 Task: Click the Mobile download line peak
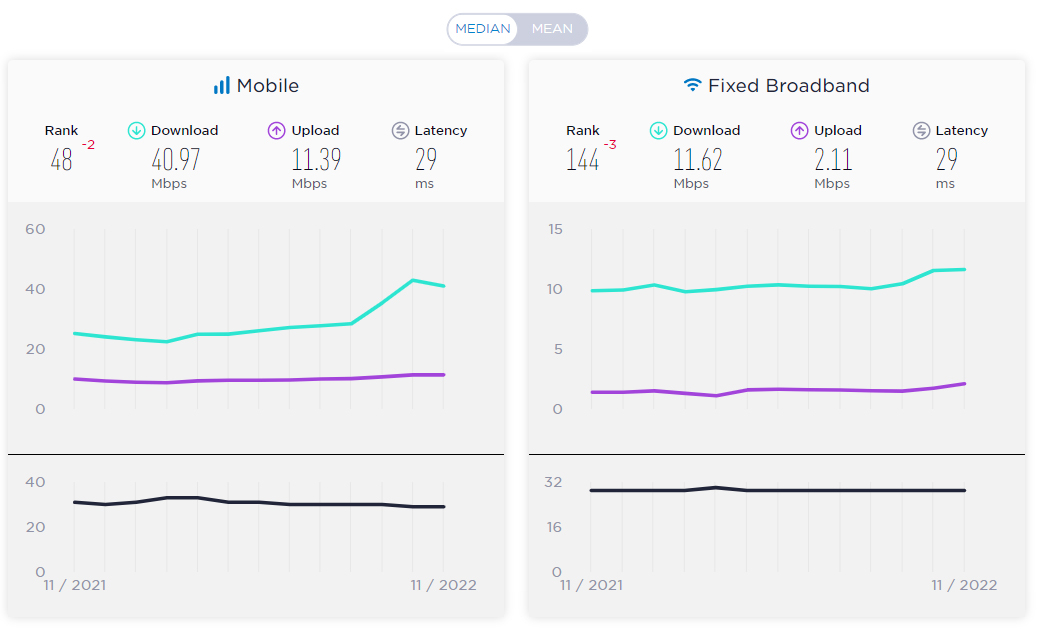[413, 281]
